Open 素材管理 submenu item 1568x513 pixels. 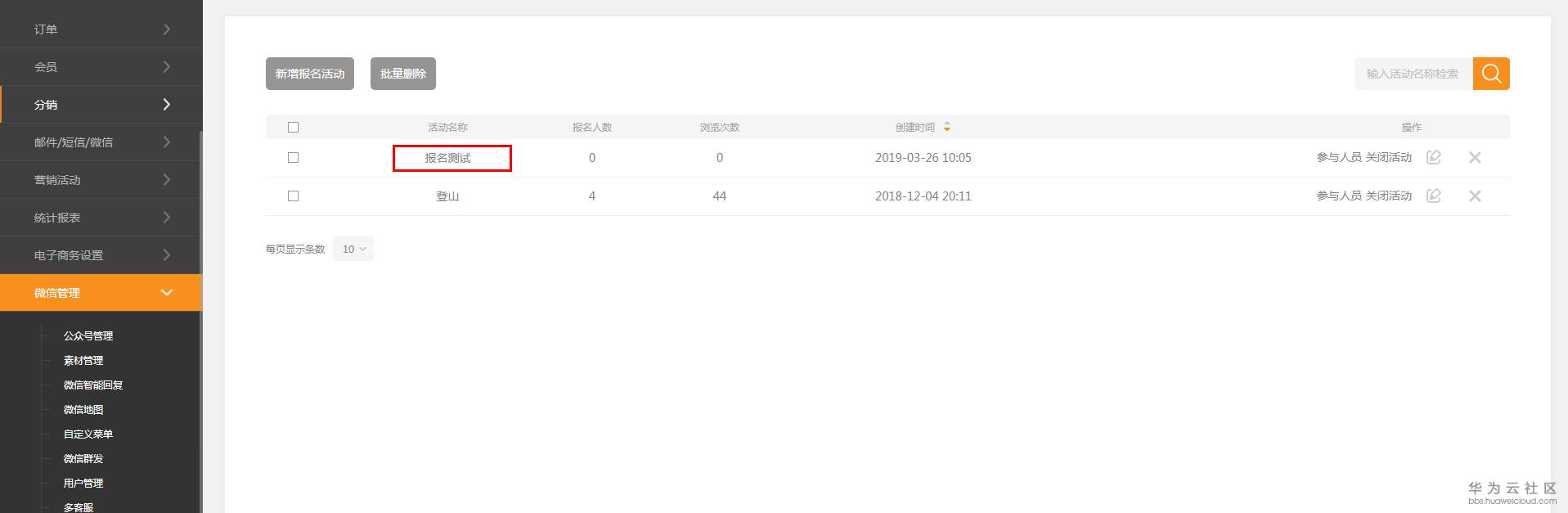tap(83, 361)
